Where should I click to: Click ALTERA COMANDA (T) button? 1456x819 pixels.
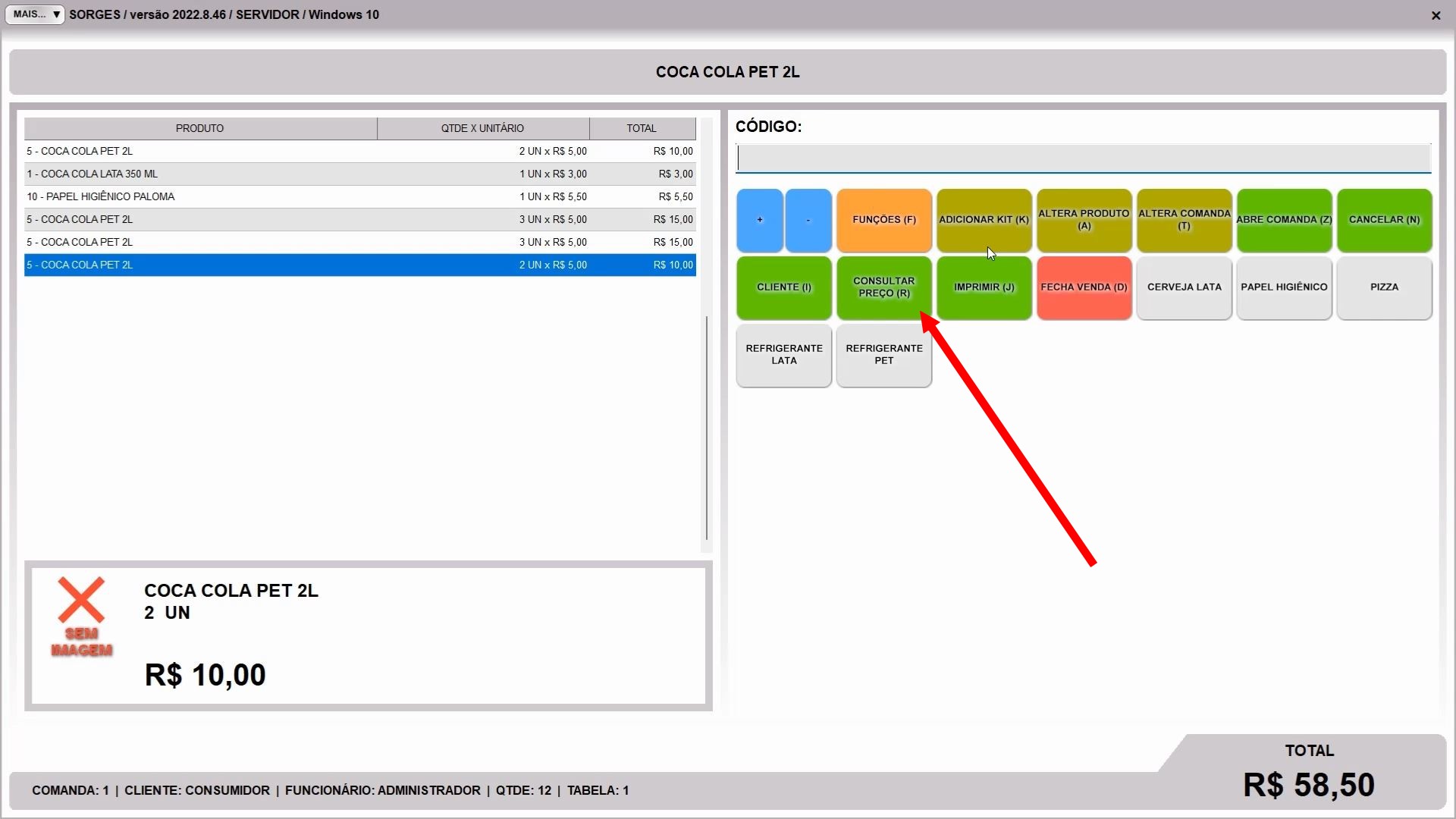click(1184, 220)
